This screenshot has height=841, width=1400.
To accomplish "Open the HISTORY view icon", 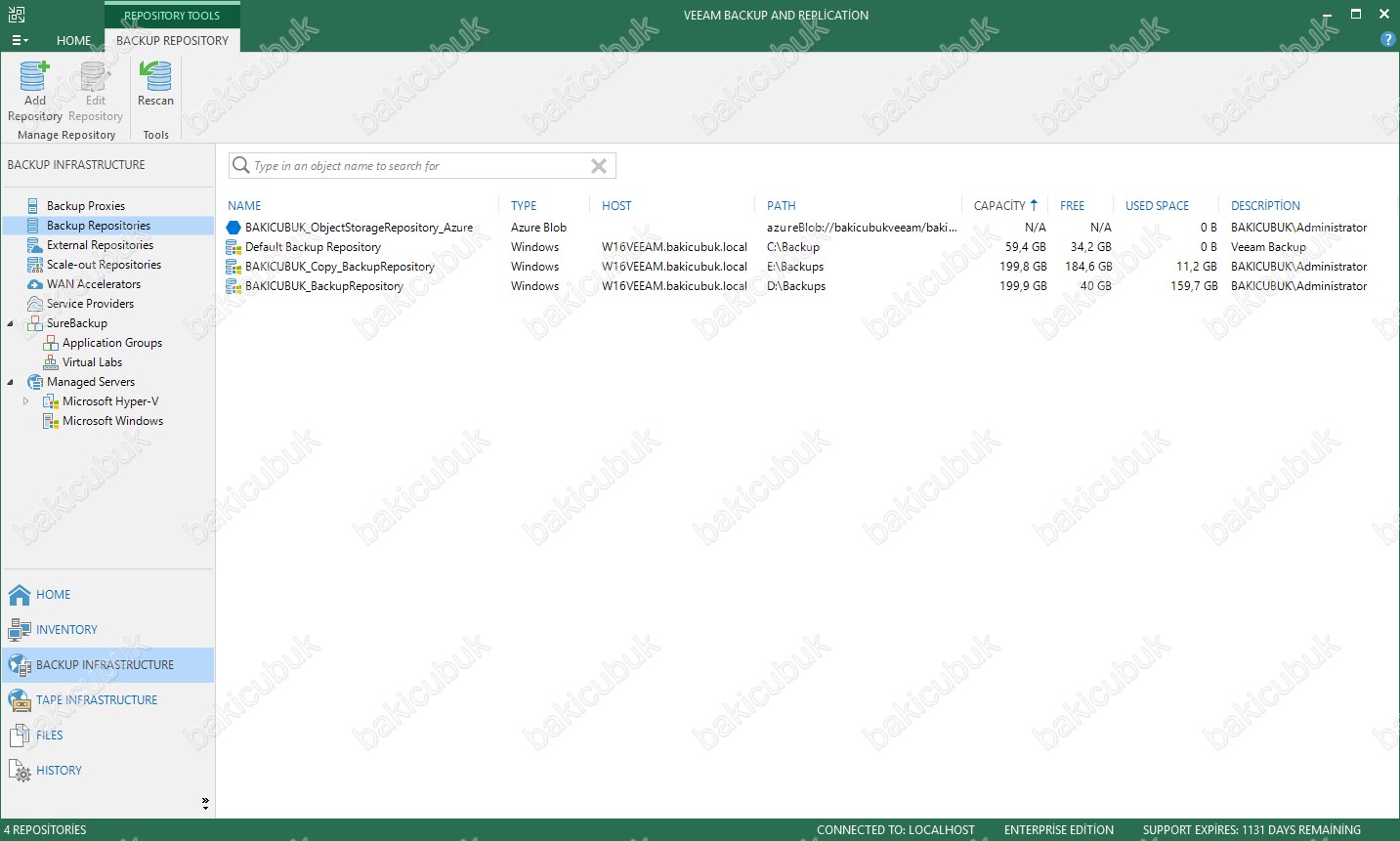I will (x=20, y=771).
